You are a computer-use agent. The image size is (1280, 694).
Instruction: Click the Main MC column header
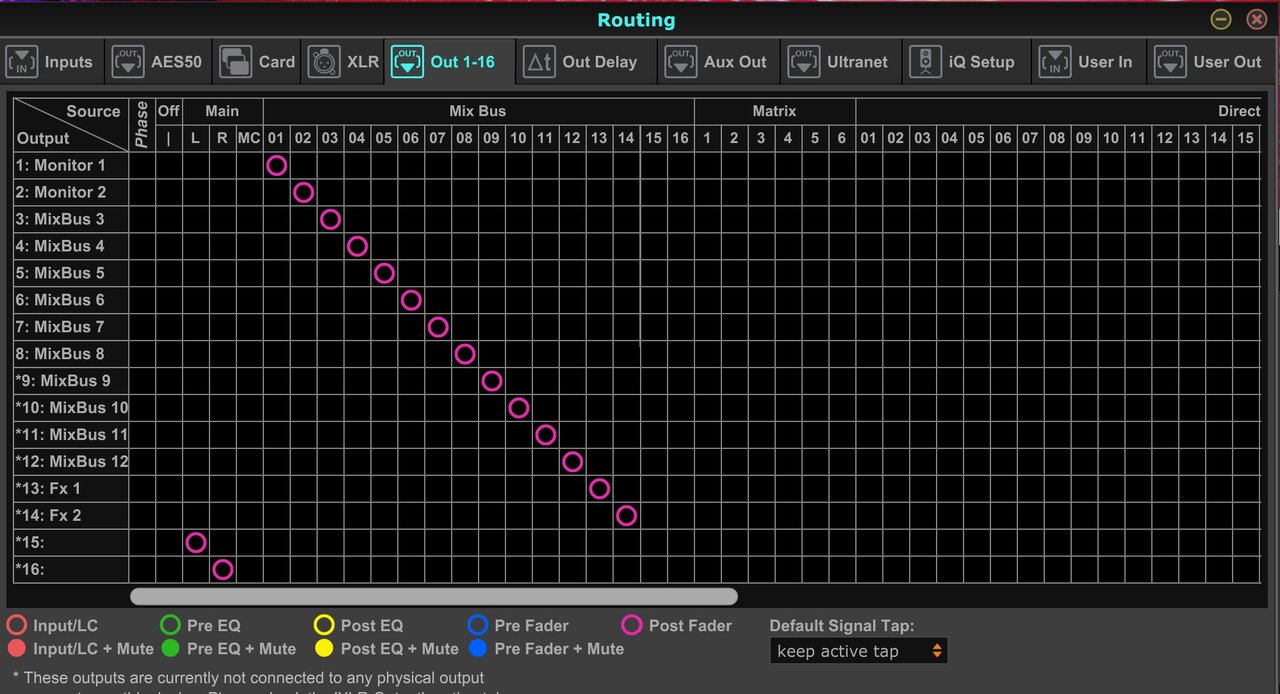pyautogui.click(x=250, y=138)
